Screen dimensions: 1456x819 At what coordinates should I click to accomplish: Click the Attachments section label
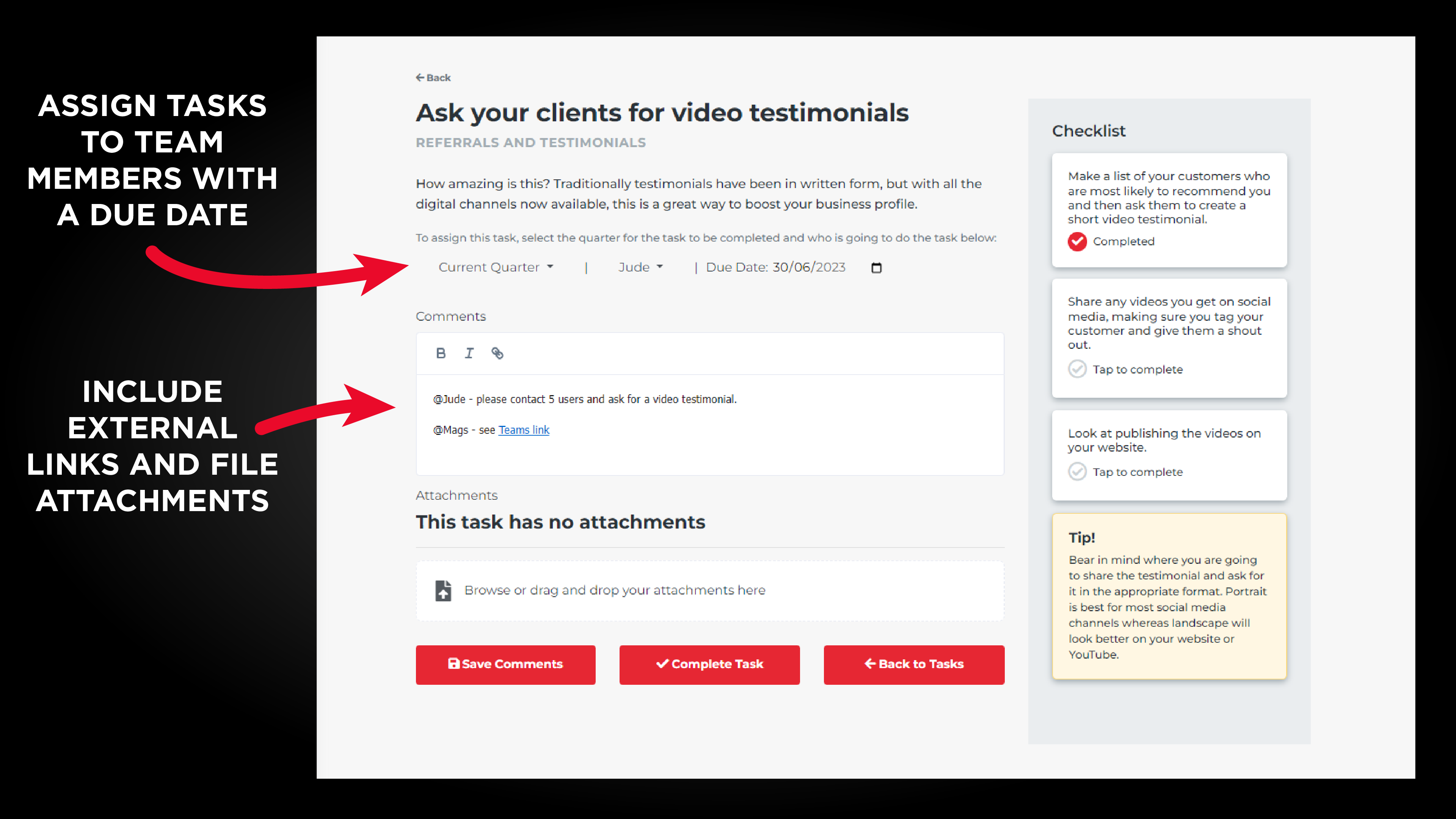pos(457,496)
